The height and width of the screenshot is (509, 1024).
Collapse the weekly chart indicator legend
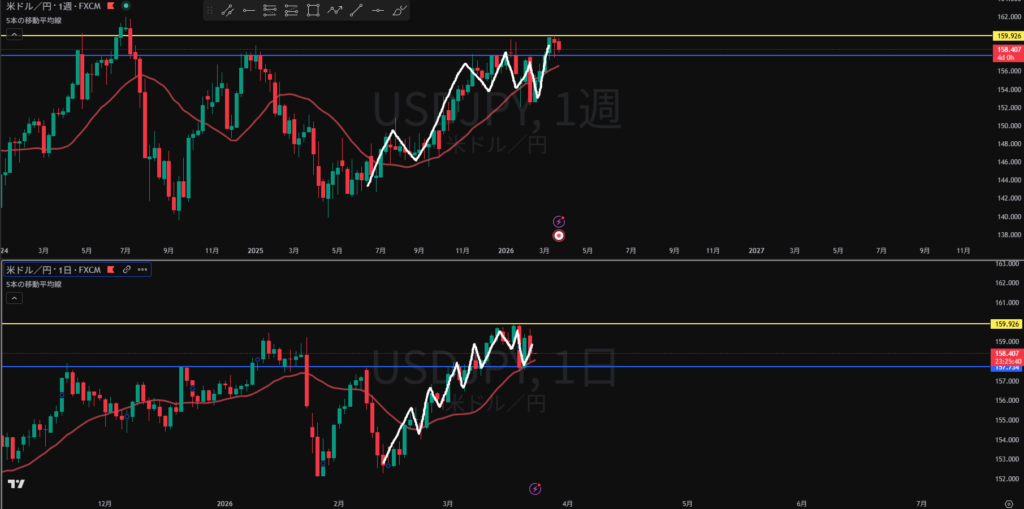coord(13,34)
